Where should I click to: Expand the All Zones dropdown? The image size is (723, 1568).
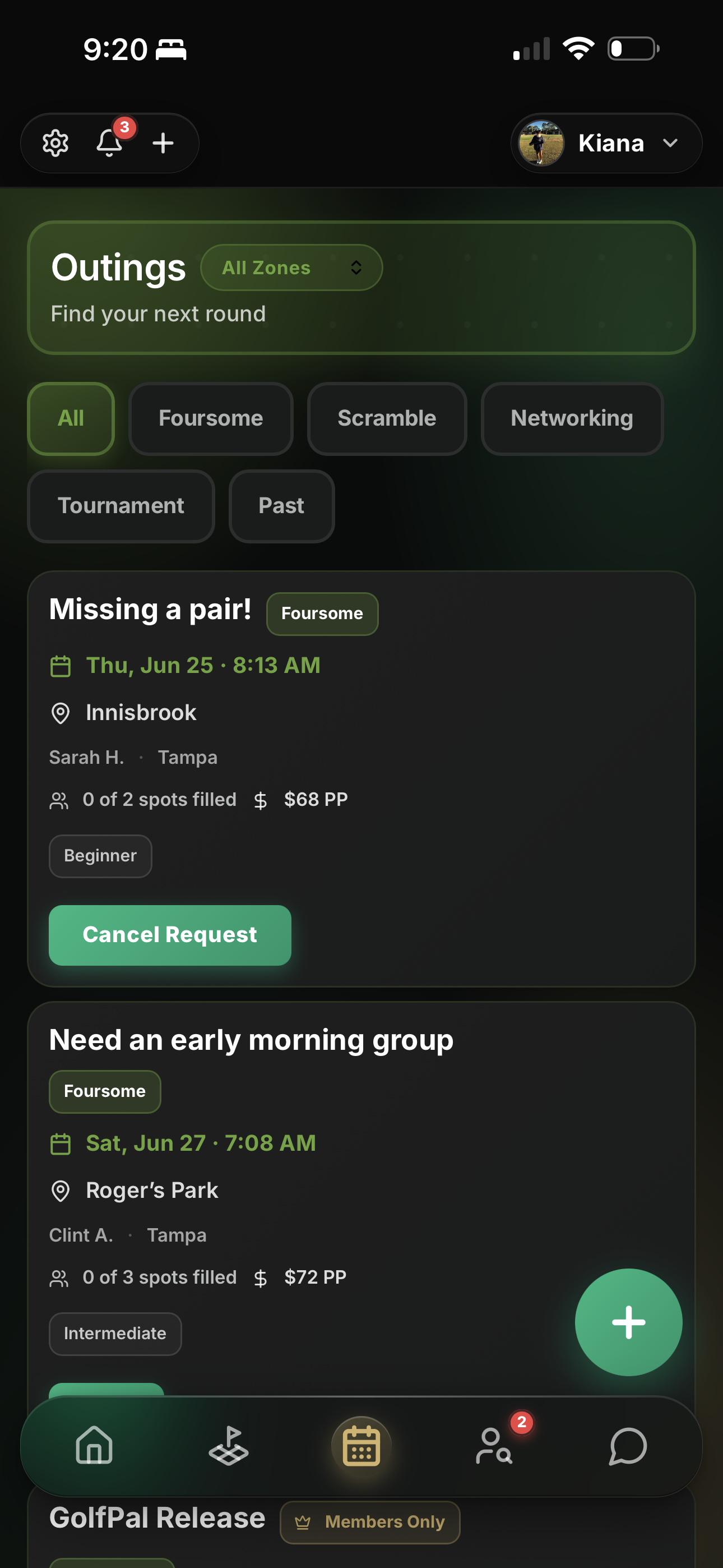pos(291,267)
